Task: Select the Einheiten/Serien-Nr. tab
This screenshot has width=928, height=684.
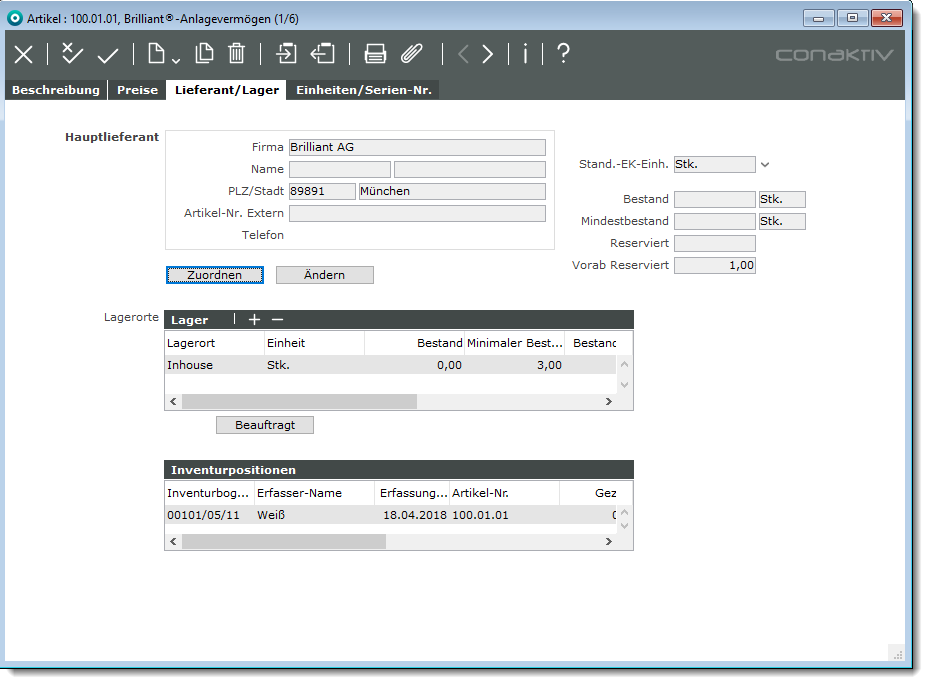Action: point(363,90)
